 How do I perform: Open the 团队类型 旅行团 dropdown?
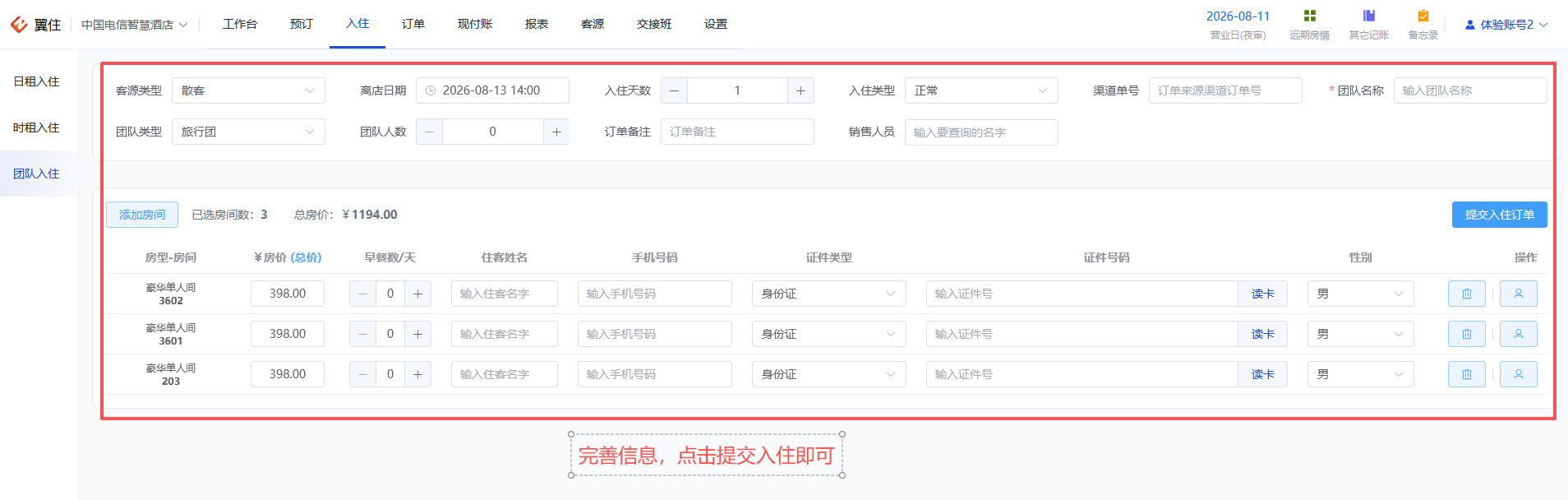pos(248,132)
